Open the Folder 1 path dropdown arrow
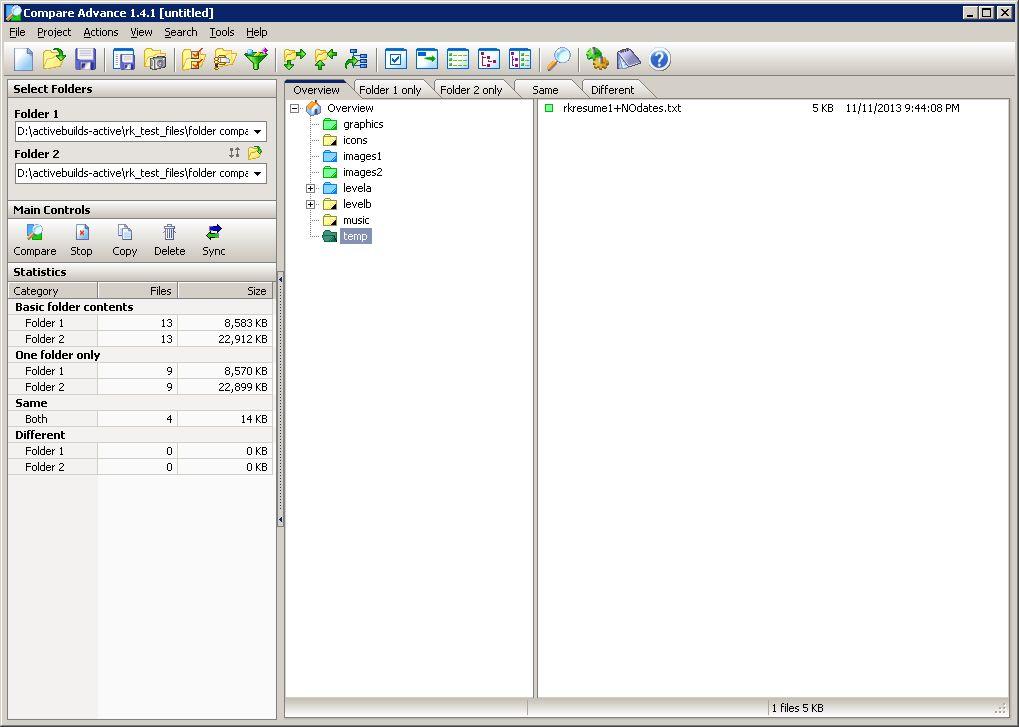This screenshot has height=727, width=1019. point(258,131)
